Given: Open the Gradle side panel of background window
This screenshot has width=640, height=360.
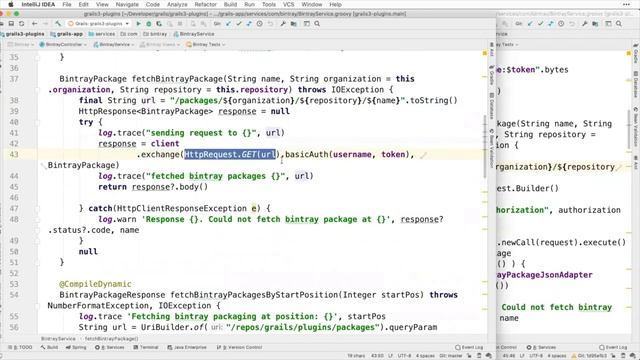Looking at the screenshot, I should click(x=636, y=54).
